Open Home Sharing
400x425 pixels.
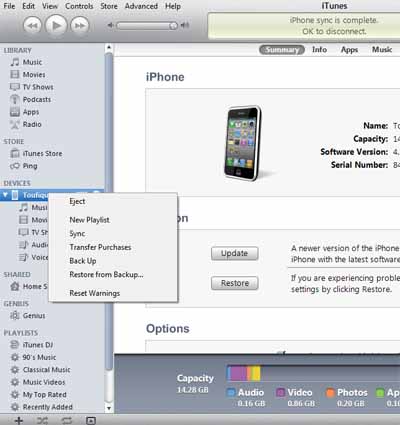tap(29, 286)
